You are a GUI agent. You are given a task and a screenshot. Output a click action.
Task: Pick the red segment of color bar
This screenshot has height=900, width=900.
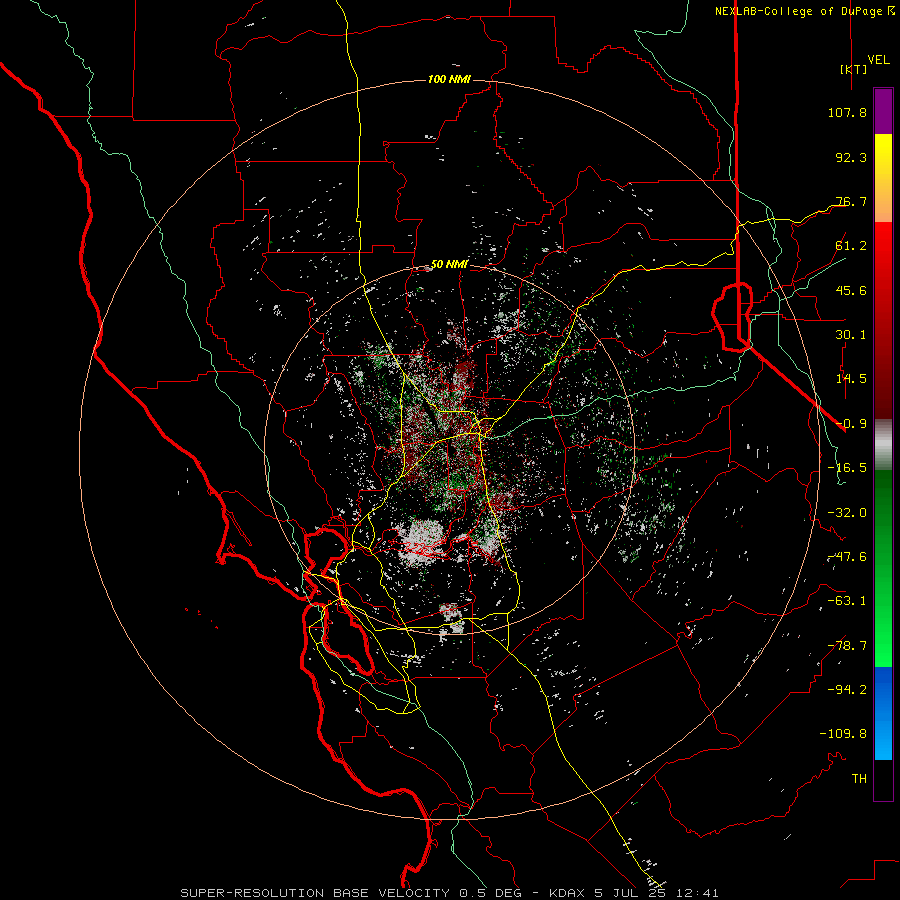click(883, 320)
